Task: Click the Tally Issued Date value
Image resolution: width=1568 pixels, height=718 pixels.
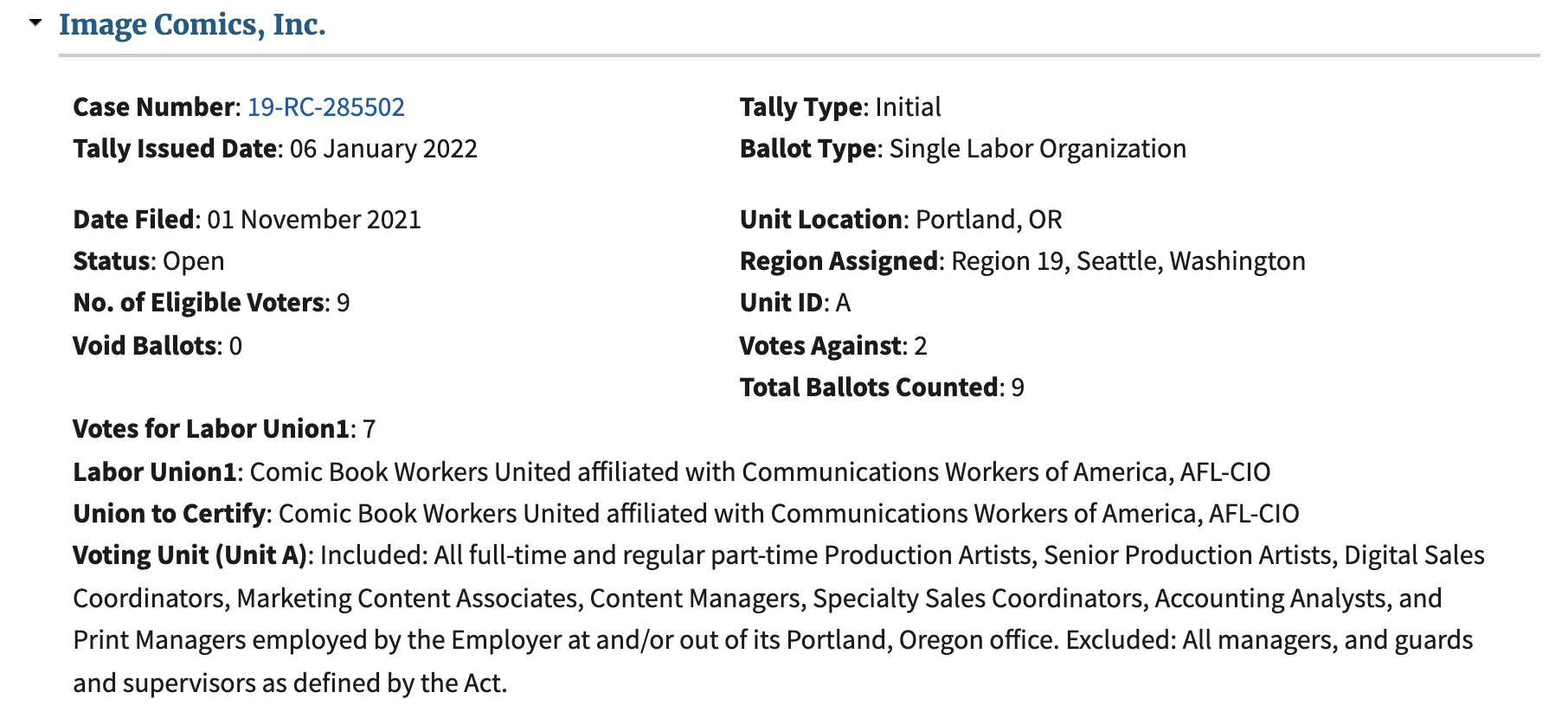Action: (x=383, y=149)
